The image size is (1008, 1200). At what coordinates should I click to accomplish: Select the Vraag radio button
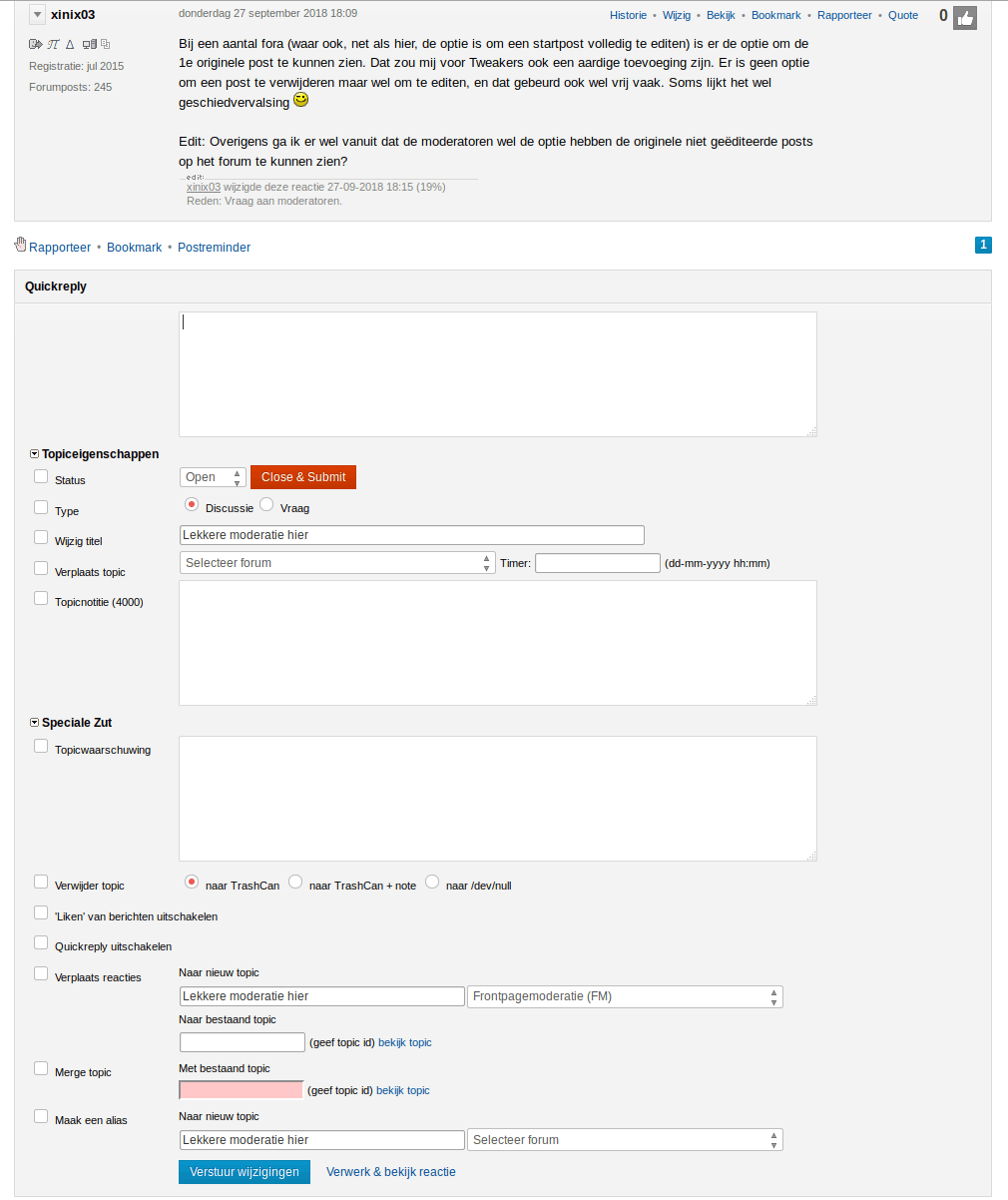pyautogui.click(x=266, y=505)
